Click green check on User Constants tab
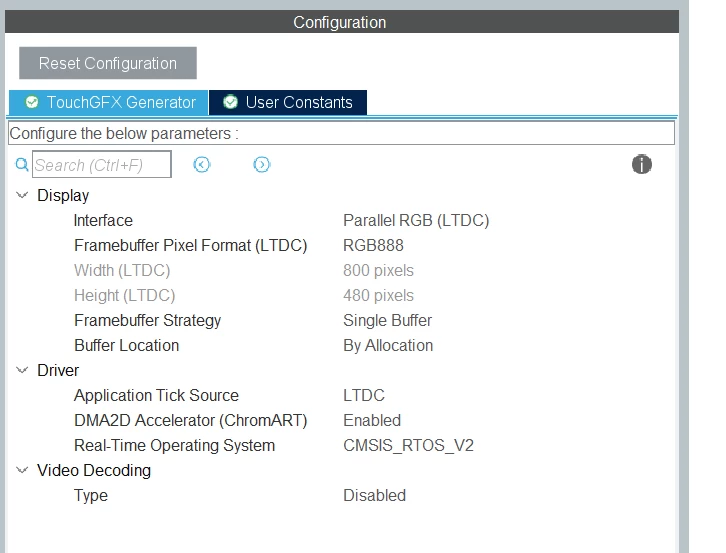 click(x=231, y=102)
